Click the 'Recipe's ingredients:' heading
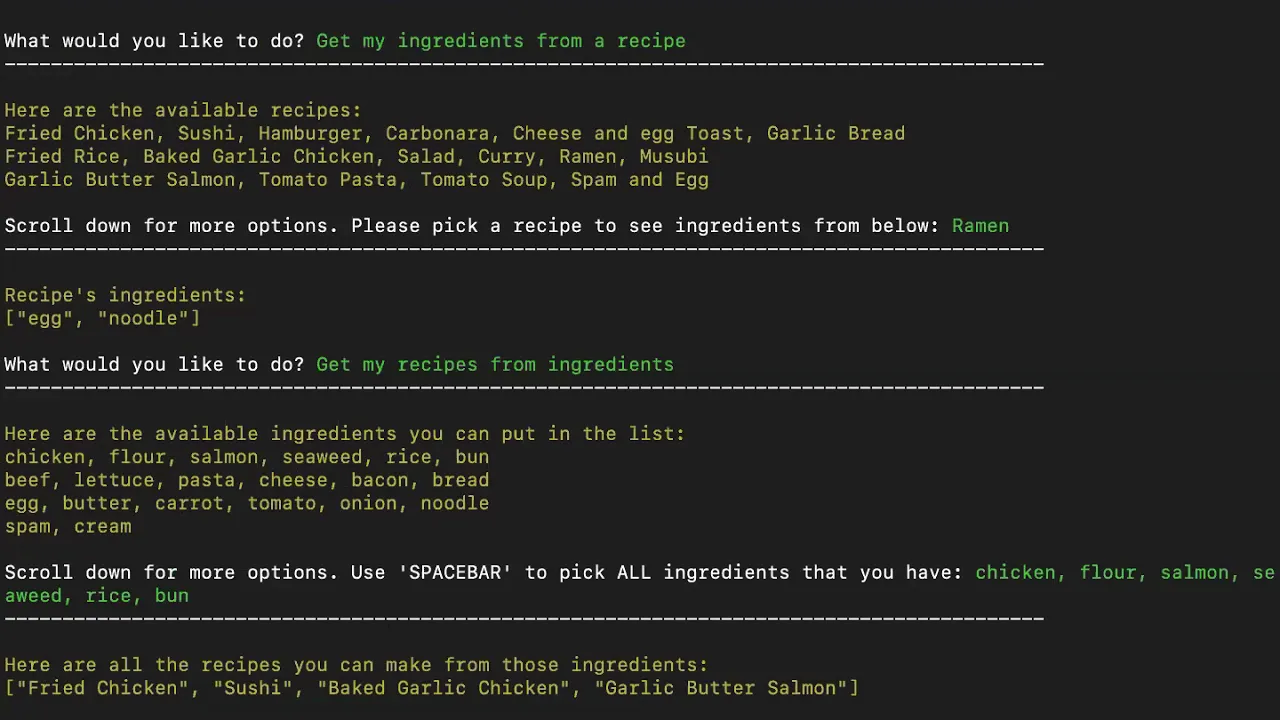 coord(125,295)
